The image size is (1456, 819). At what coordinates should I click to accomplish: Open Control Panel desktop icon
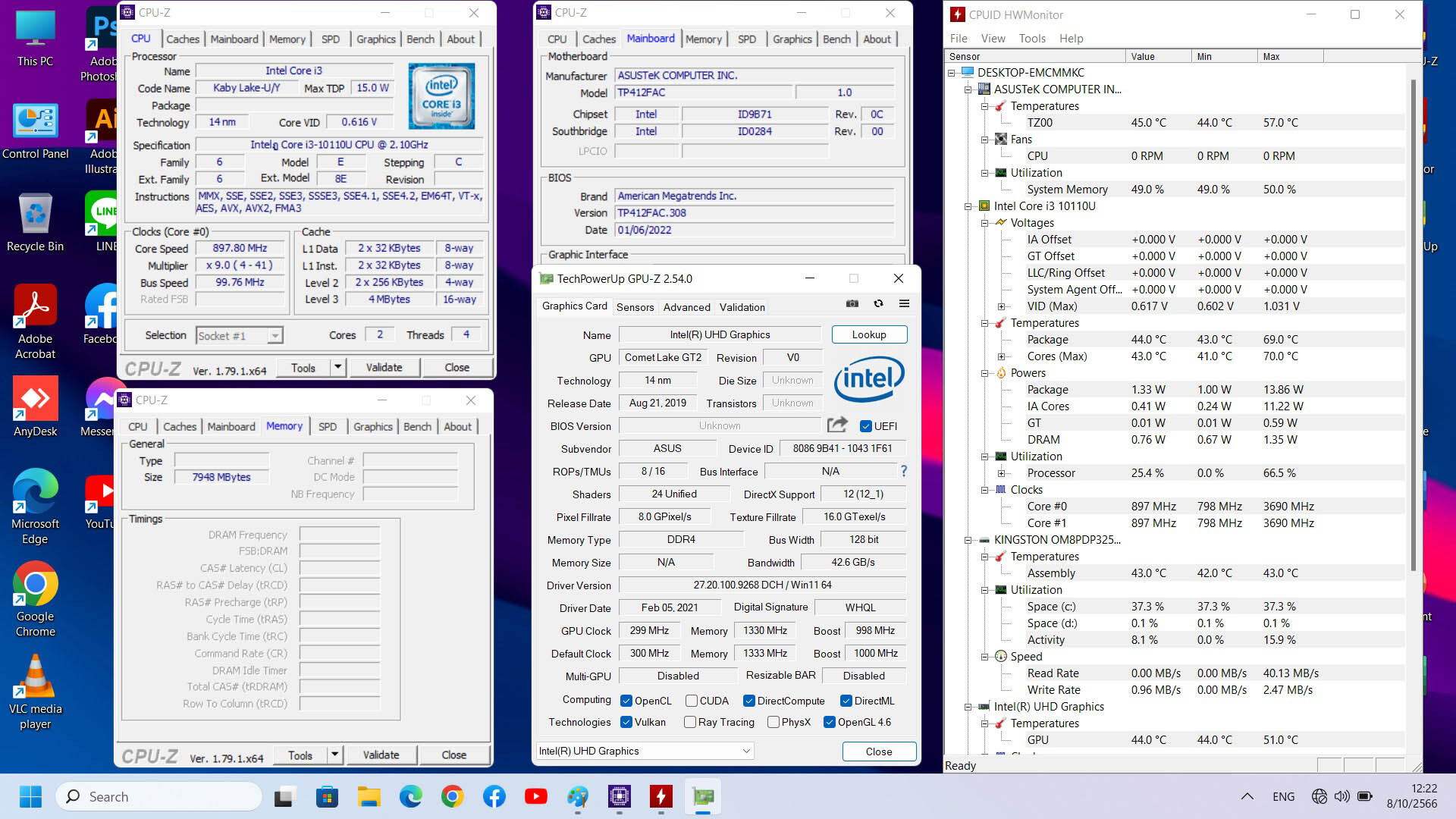click(35, 131)
